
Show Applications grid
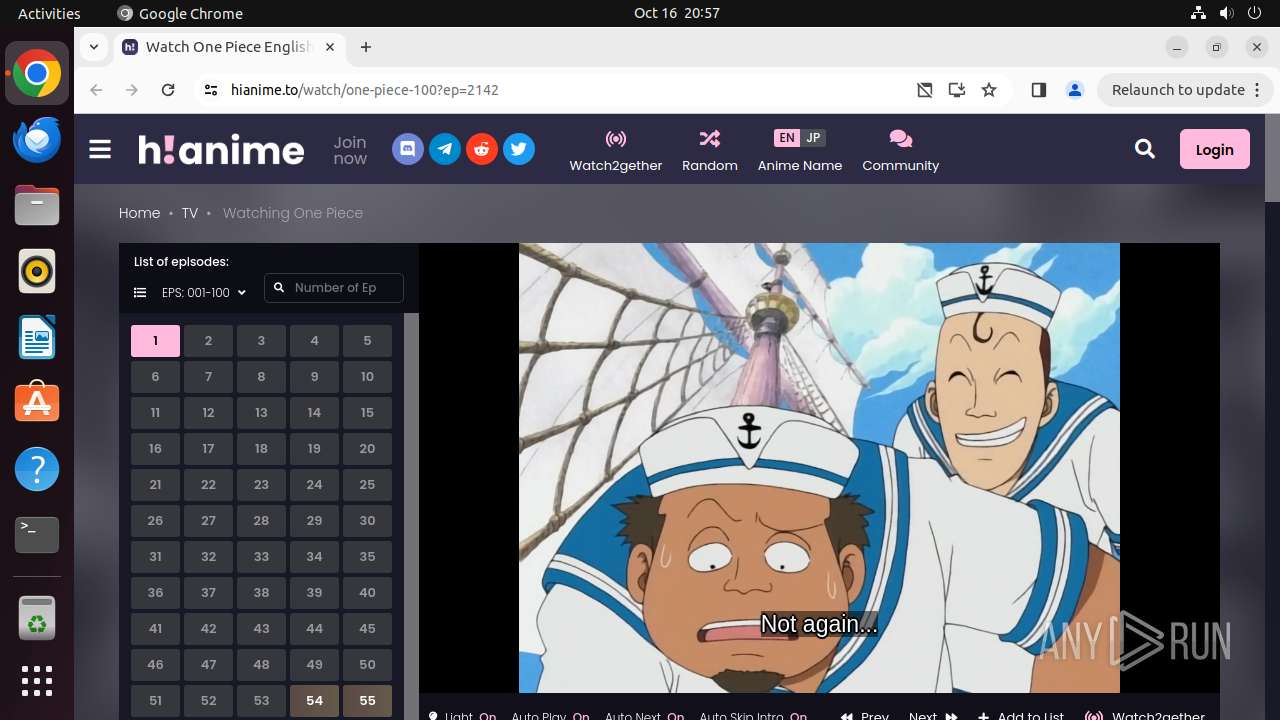point(37,681)
